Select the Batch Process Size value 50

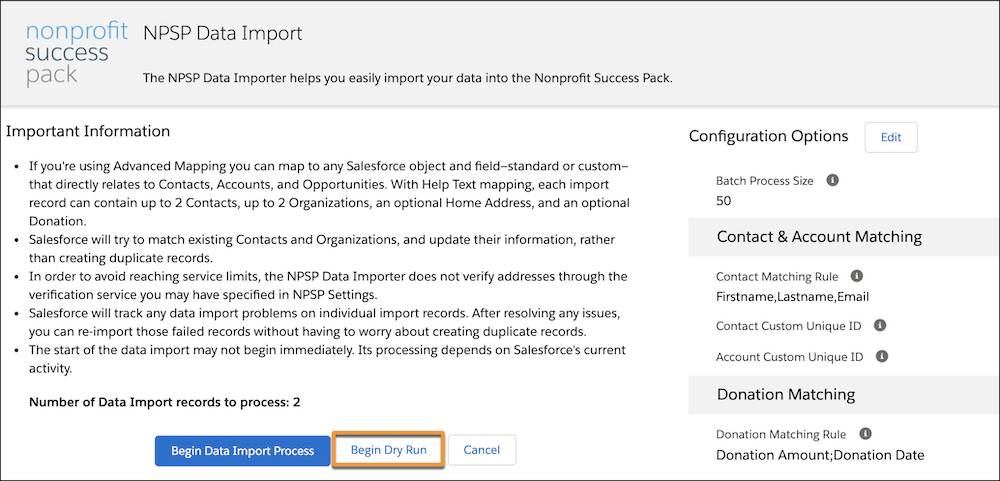[x=724, y=201]
